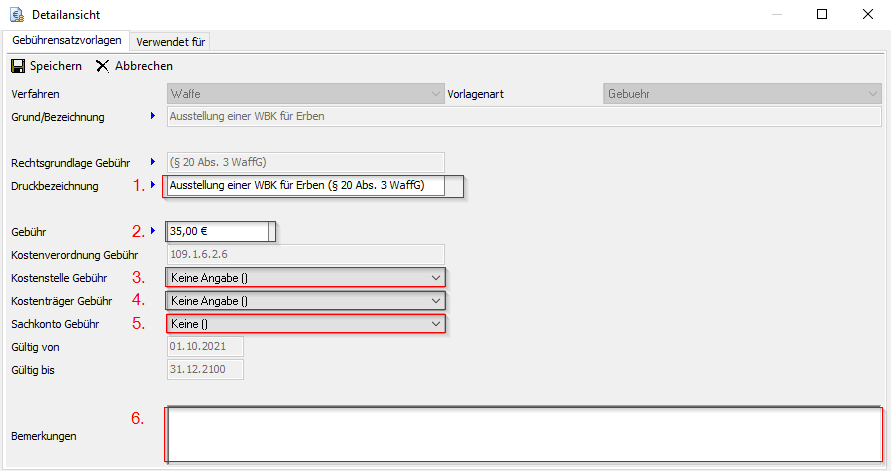Screen dimensions: 891x471
Task: Select the Gebührensatzvorlagen tab
Action: (67, 40)
